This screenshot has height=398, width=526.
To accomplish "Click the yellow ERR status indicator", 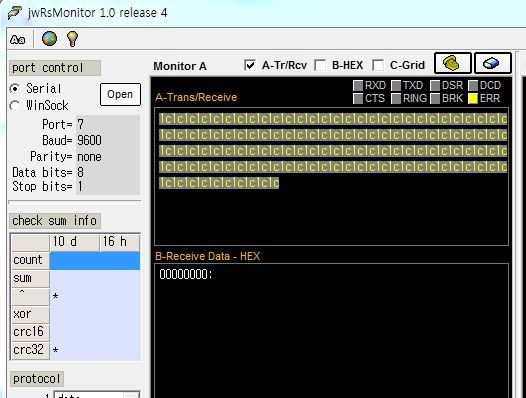I will [x=473, y=99].
